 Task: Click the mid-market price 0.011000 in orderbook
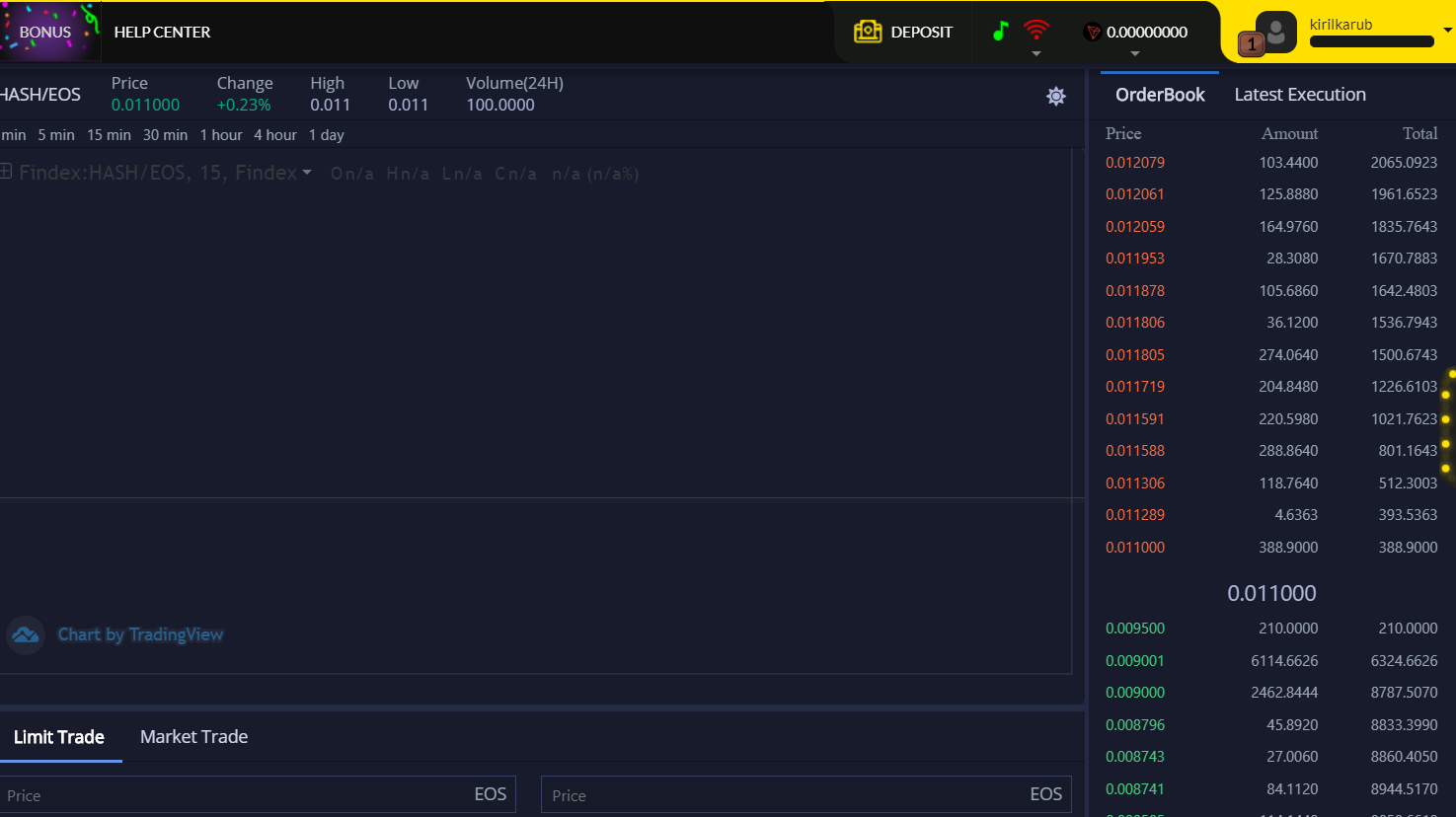[x=1271, y=593]
